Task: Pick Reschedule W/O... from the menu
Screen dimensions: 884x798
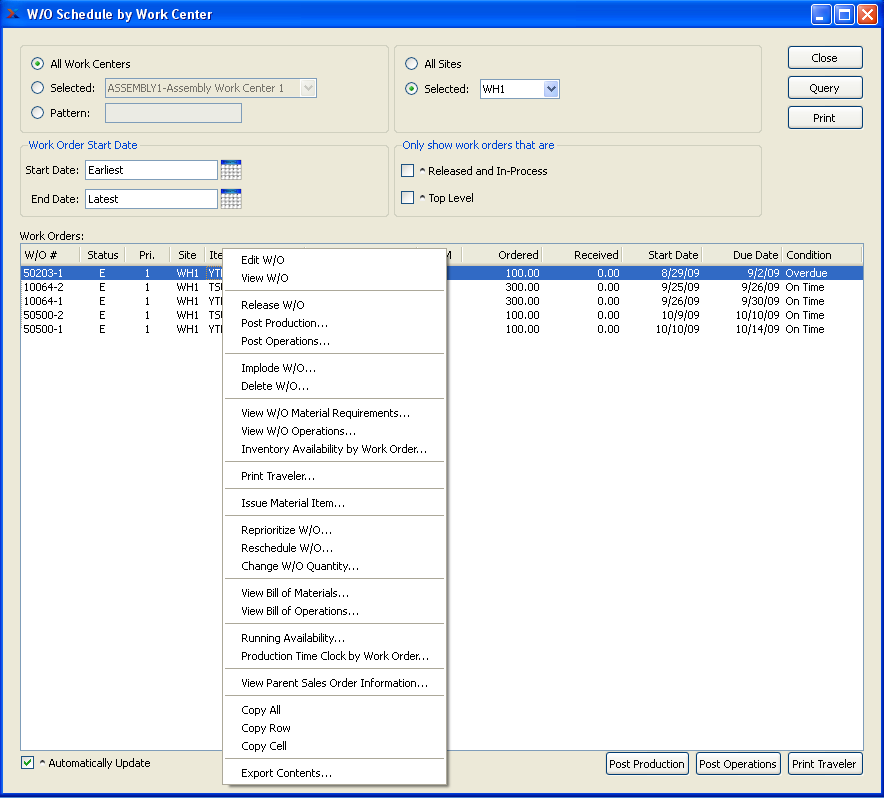Action: point(287,548)
